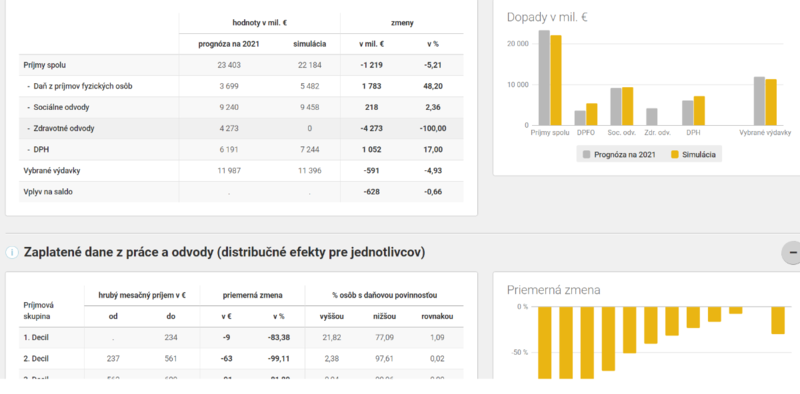Toggle Prognóza na 2021 legend entry
800x394 pixels.
pos(619,154)
